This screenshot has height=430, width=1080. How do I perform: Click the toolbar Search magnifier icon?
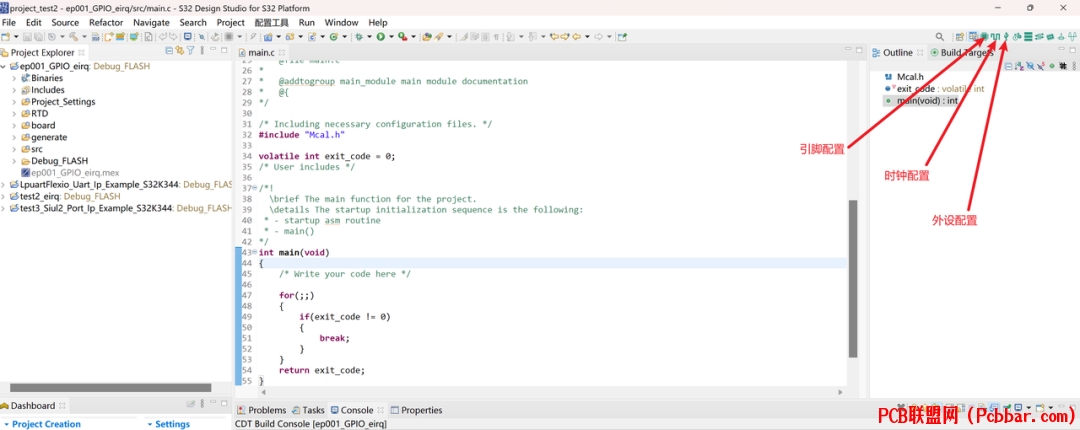pyautogui.click(x=939, y=37)
